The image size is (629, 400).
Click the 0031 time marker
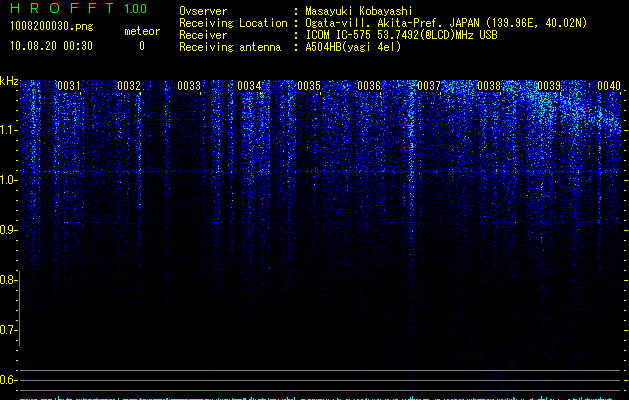click(69, 86)
